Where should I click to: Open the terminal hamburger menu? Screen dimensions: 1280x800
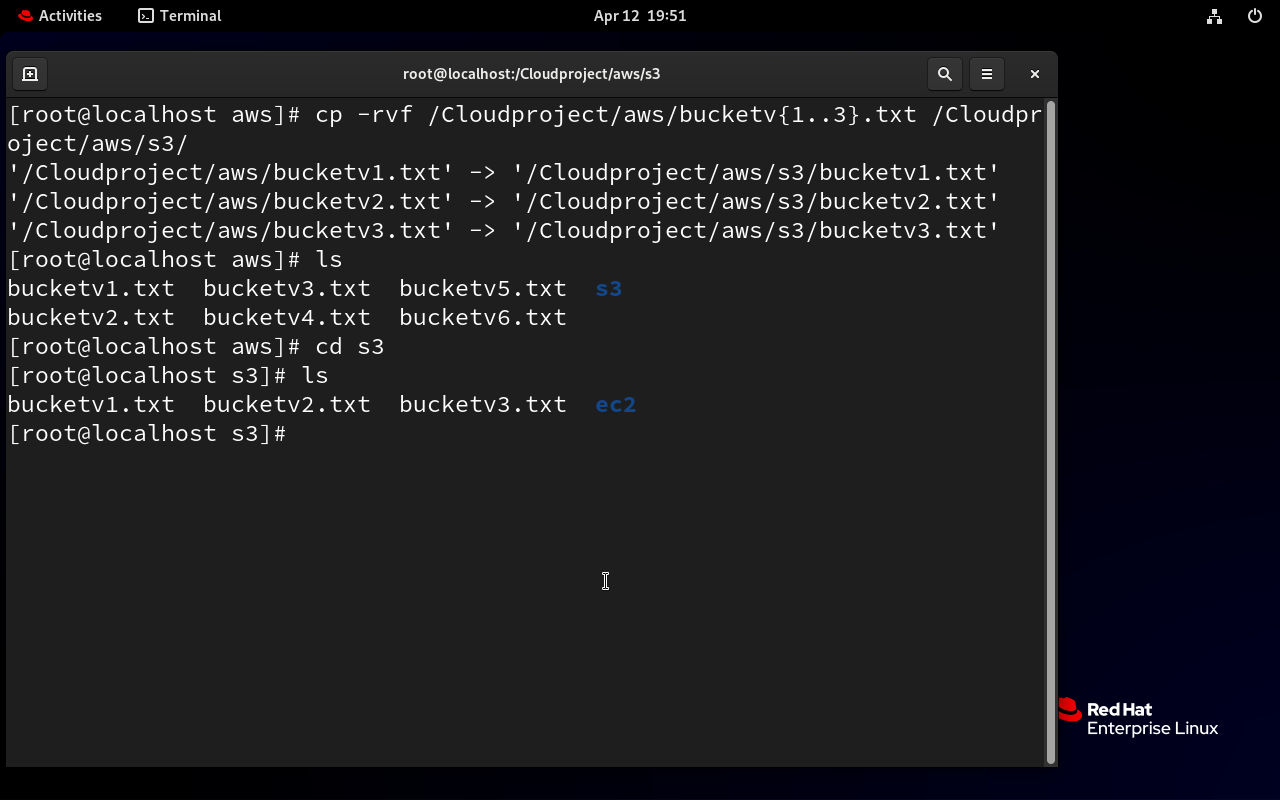tap(987, 74)
